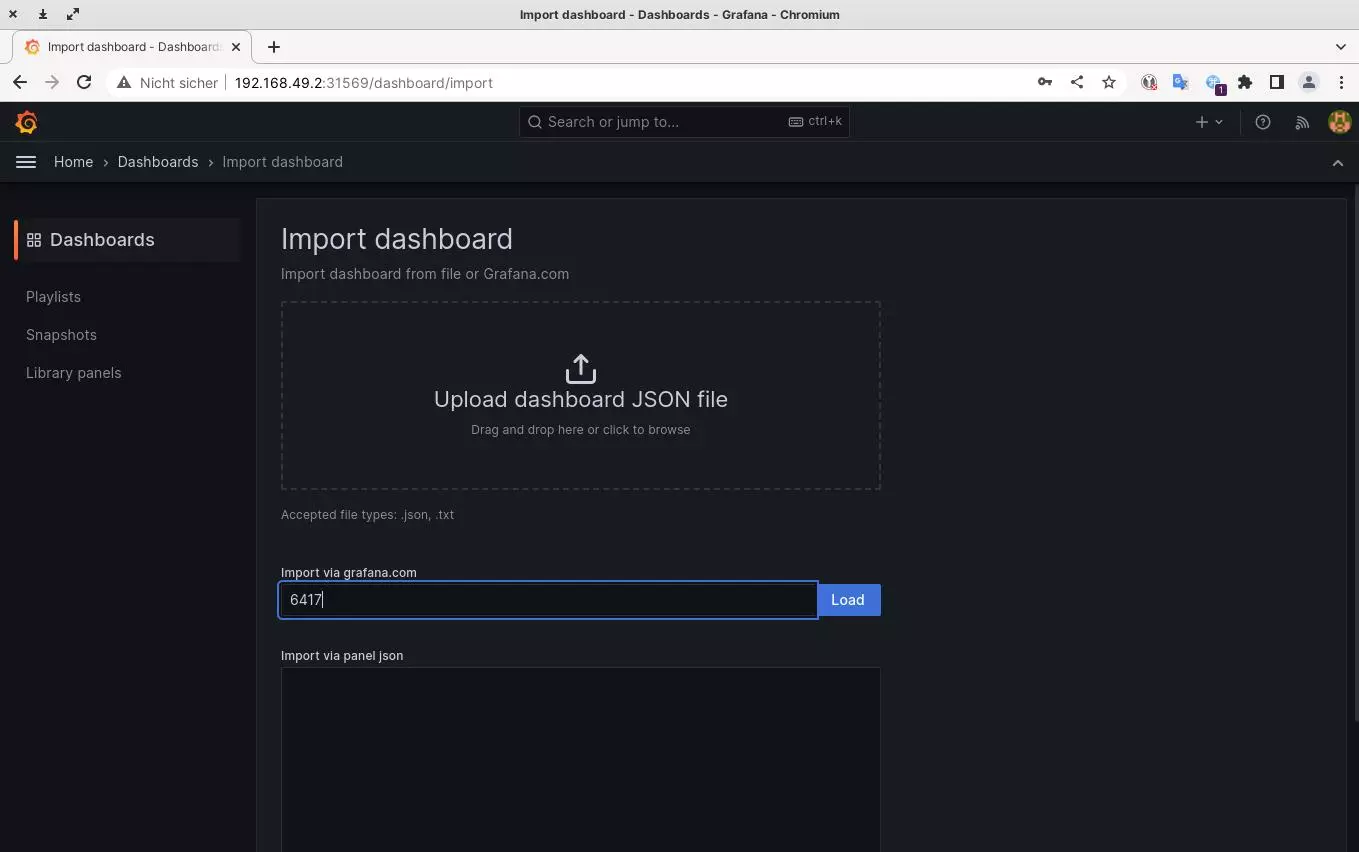The image size is (1359, 852).
Task: Bookmark this page with star icon
Action: pos(1109,83)
